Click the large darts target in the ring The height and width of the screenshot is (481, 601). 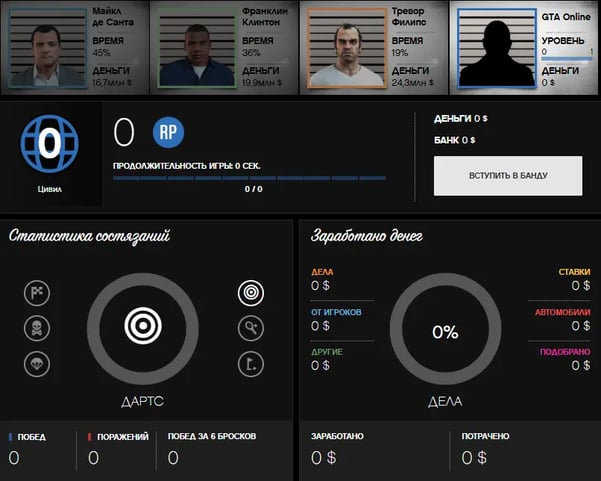point(144,327)
